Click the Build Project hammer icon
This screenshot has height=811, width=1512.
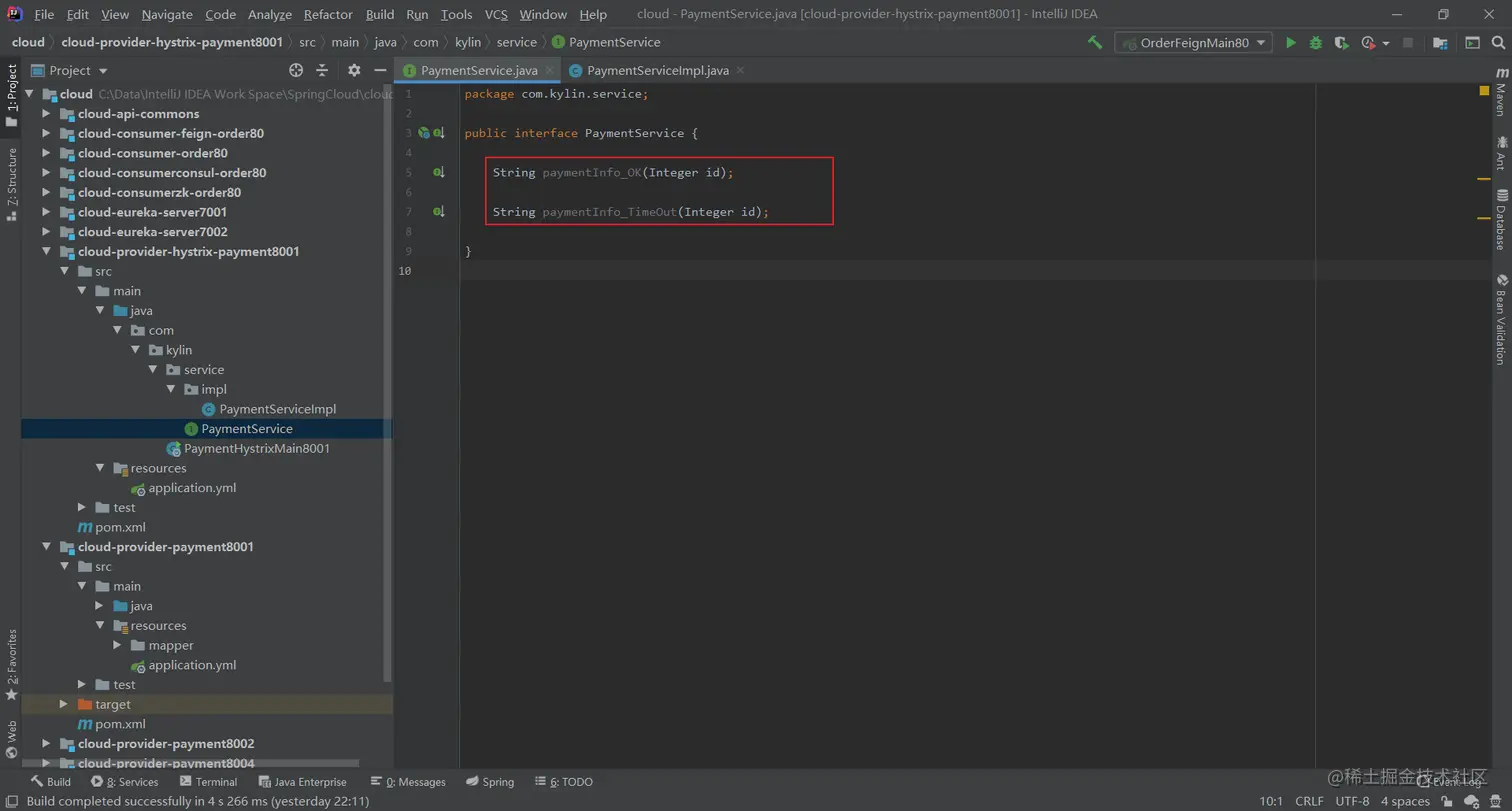[x=1095, y=43]
